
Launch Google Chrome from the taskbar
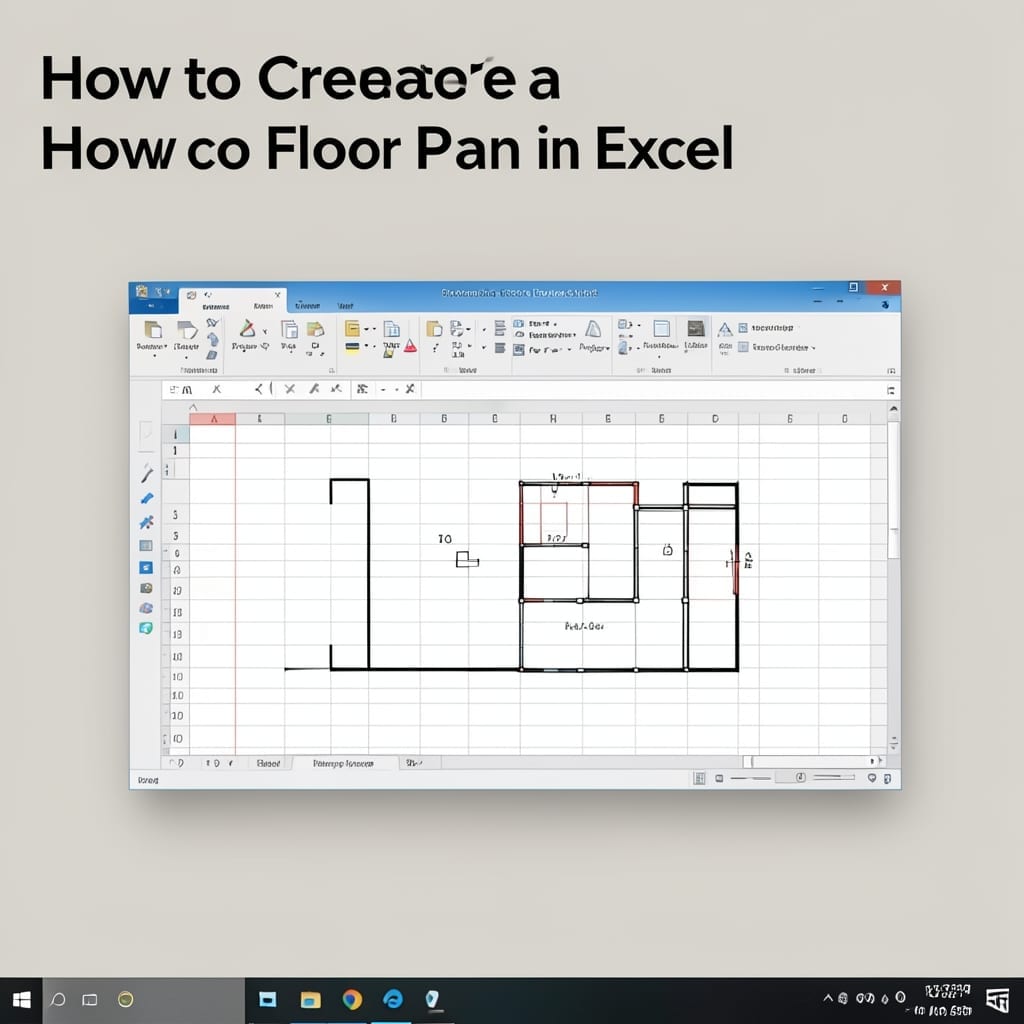pos(352,999)
